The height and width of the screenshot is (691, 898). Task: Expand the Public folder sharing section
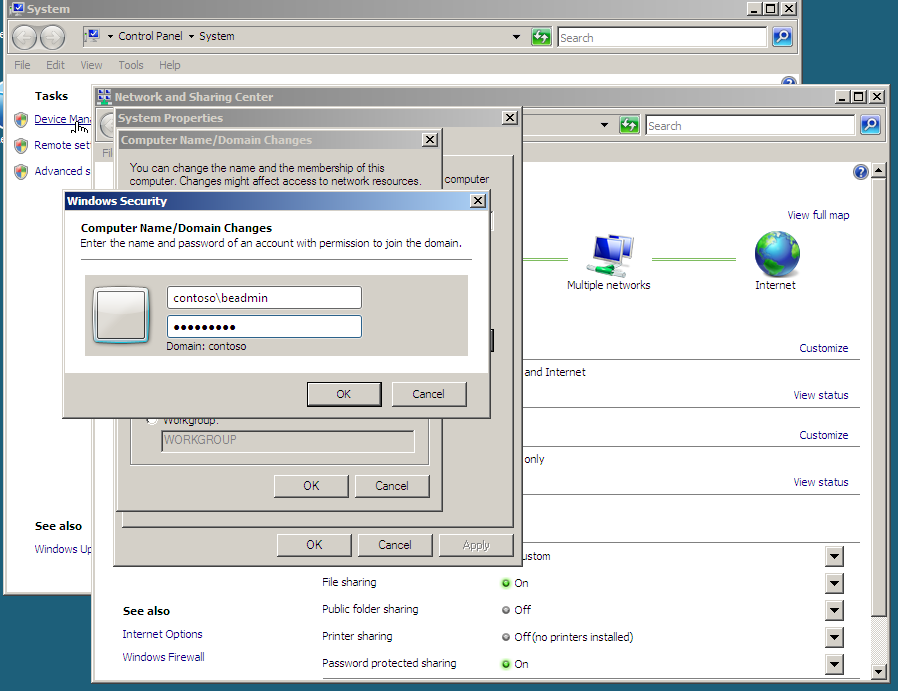click(x=834, y=610)
